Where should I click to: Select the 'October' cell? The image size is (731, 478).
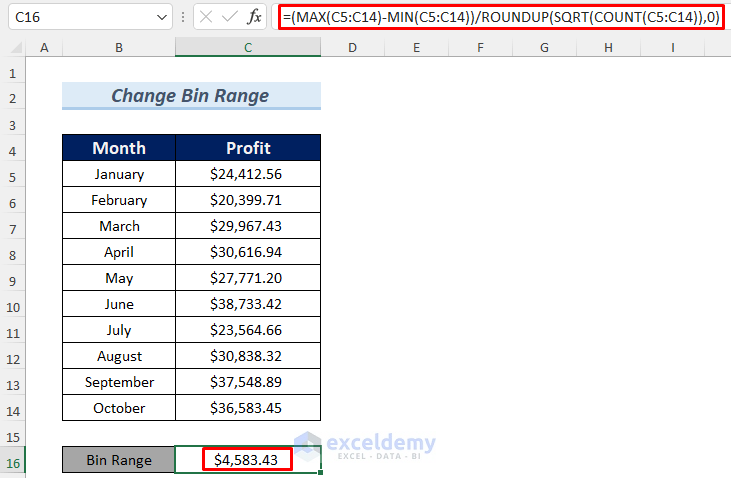(119, 408)
